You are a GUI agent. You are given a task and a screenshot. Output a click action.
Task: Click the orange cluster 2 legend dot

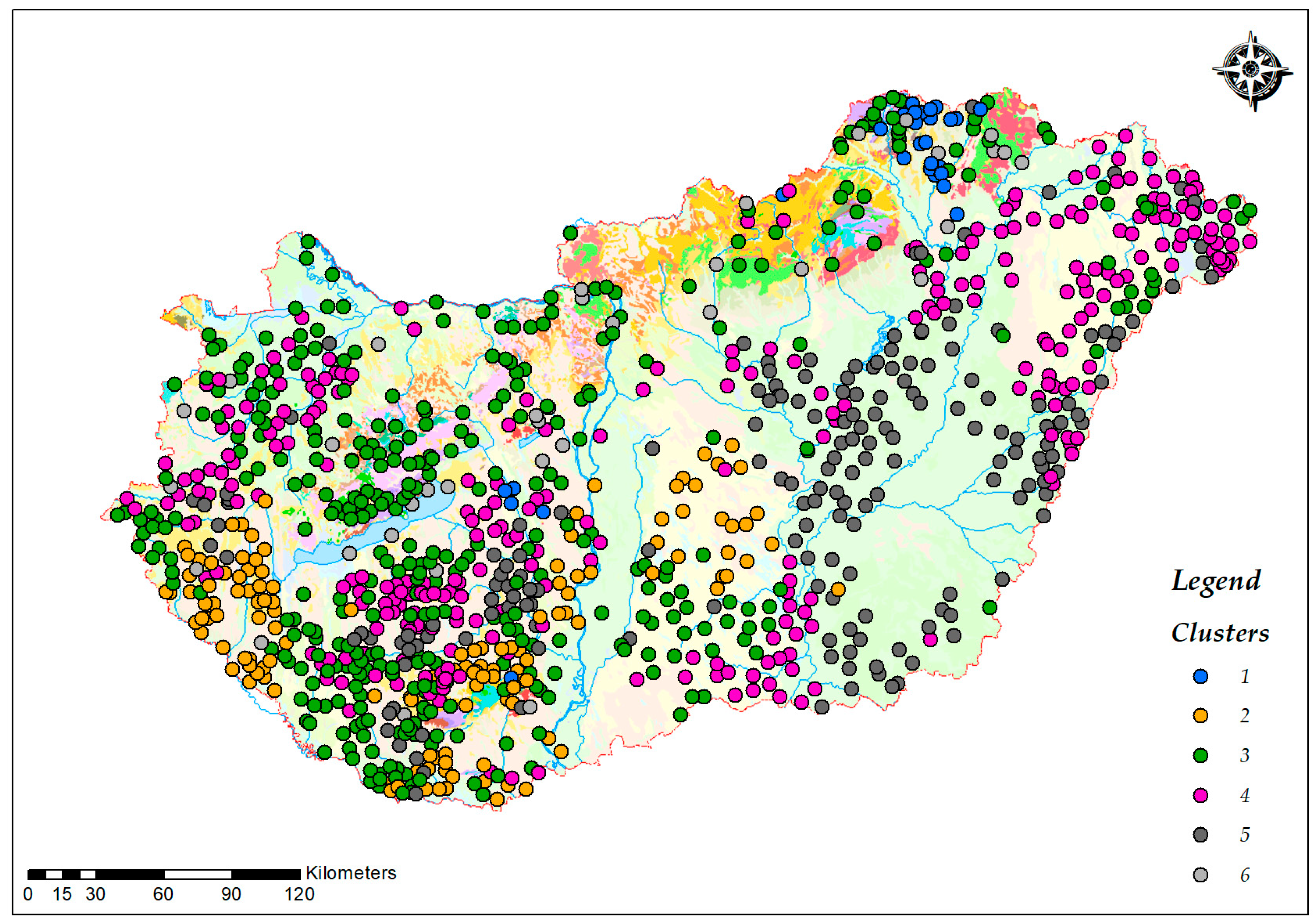1200,716
